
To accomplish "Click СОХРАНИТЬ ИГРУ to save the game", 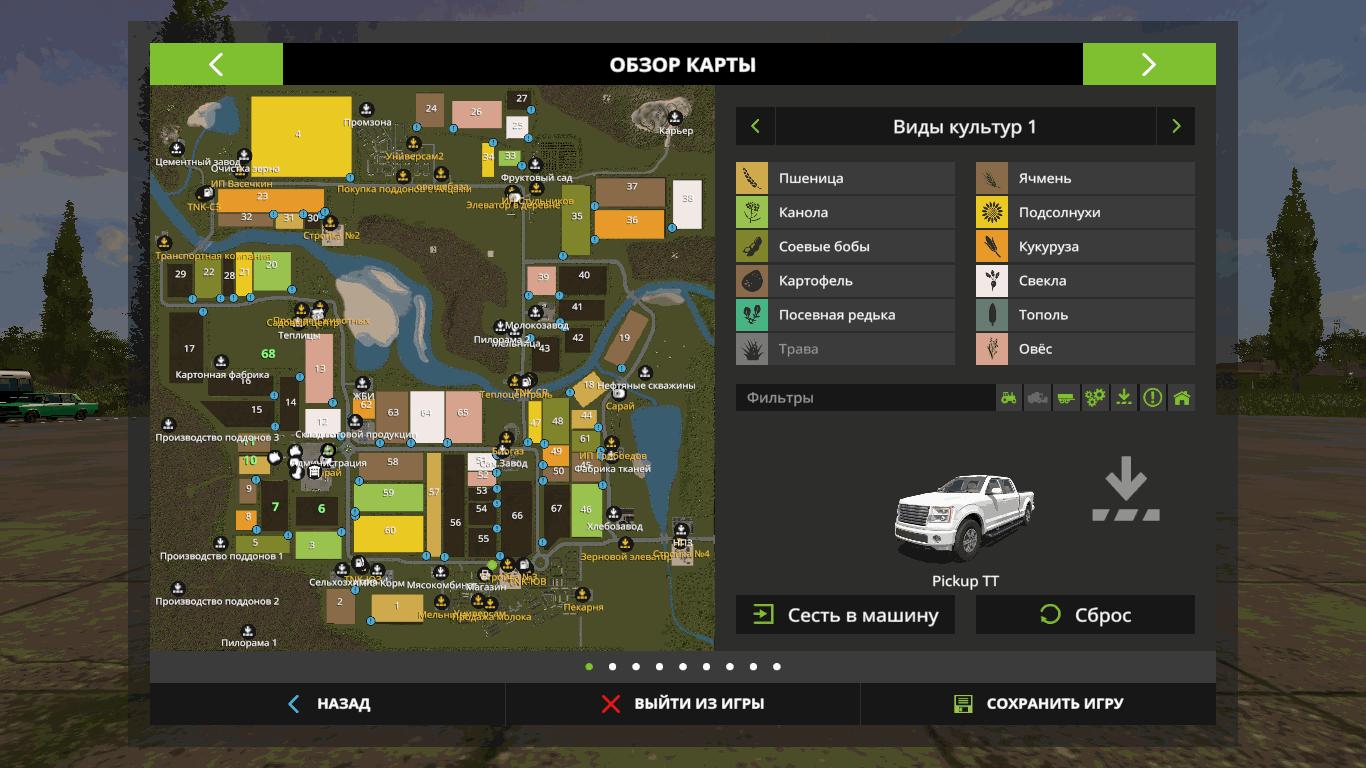I will 1038,704.
